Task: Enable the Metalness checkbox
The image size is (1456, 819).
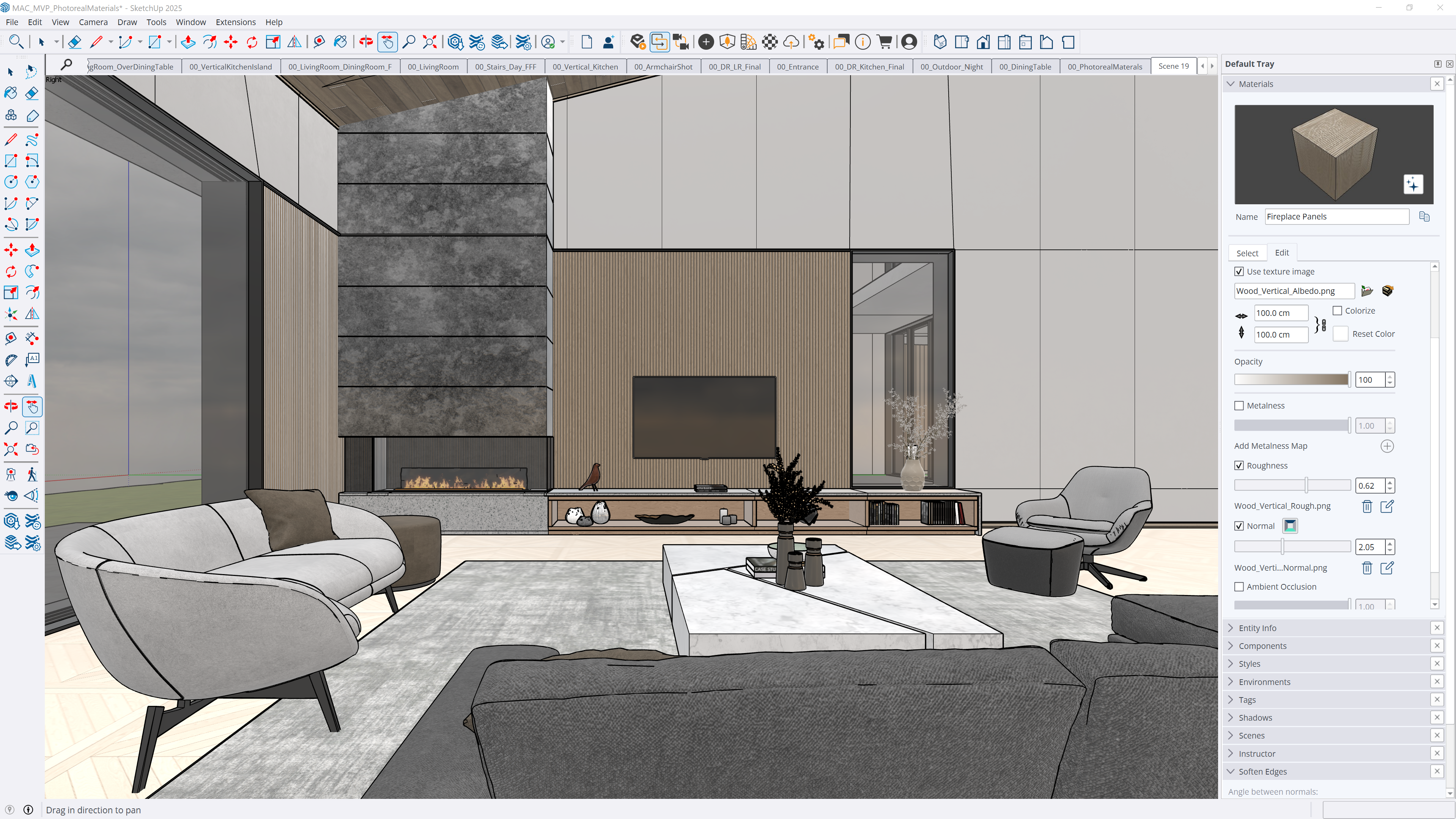Action: (x=1239, y=406)
